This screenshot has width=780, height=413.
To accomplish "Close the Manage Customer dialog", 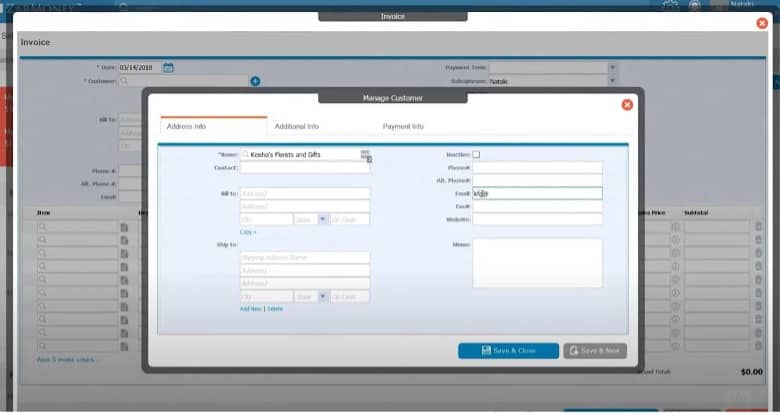I will (x=627, y=105).
